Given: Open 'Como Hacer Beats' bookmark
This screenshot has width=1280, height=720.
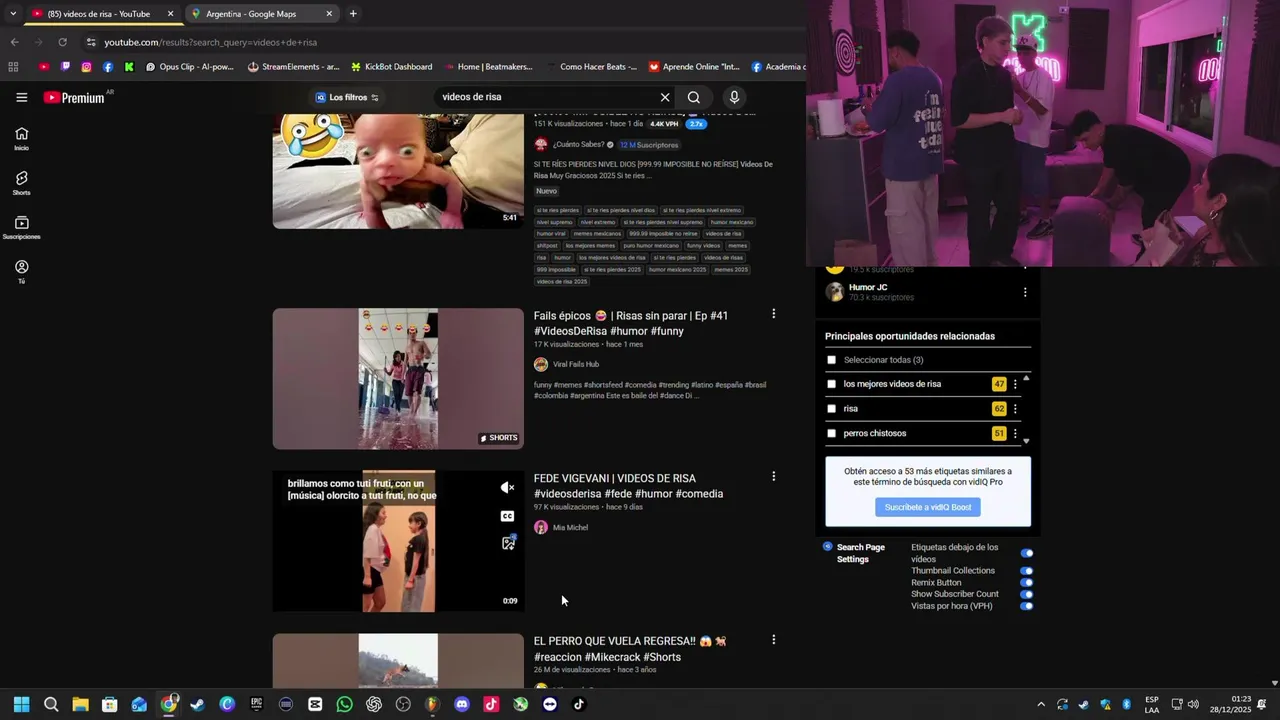Looking at the screenshot, I should click(591, 67).
